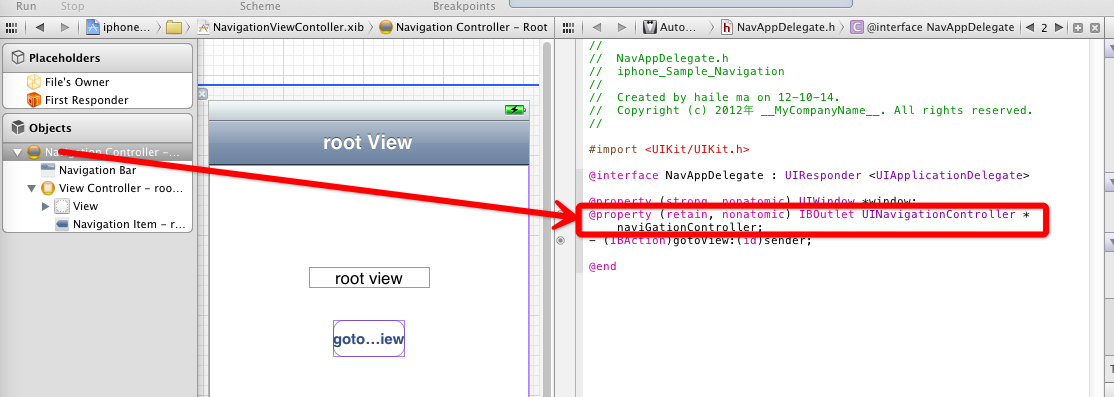Viewport: 1114px width, 397px height.
Task: Select Navigation Item – r... row
Action: click(x=97, y=224)
